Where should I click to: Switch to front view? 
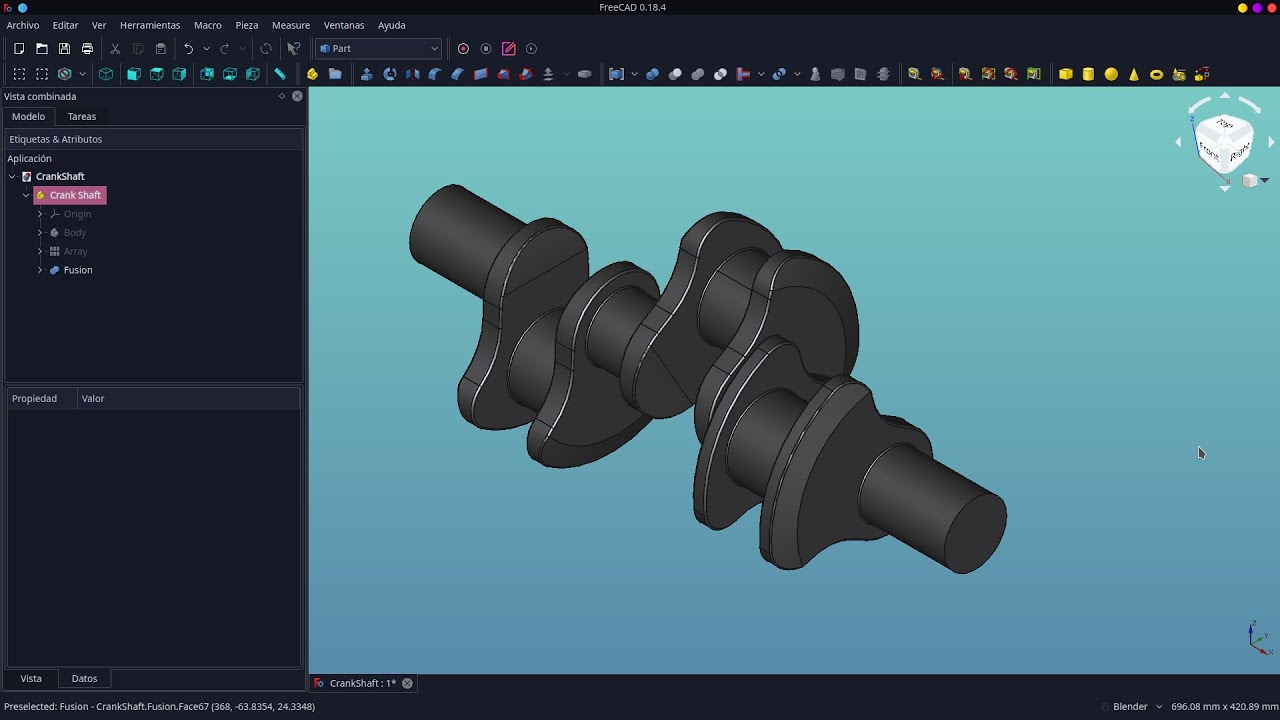tap(133, 74)
